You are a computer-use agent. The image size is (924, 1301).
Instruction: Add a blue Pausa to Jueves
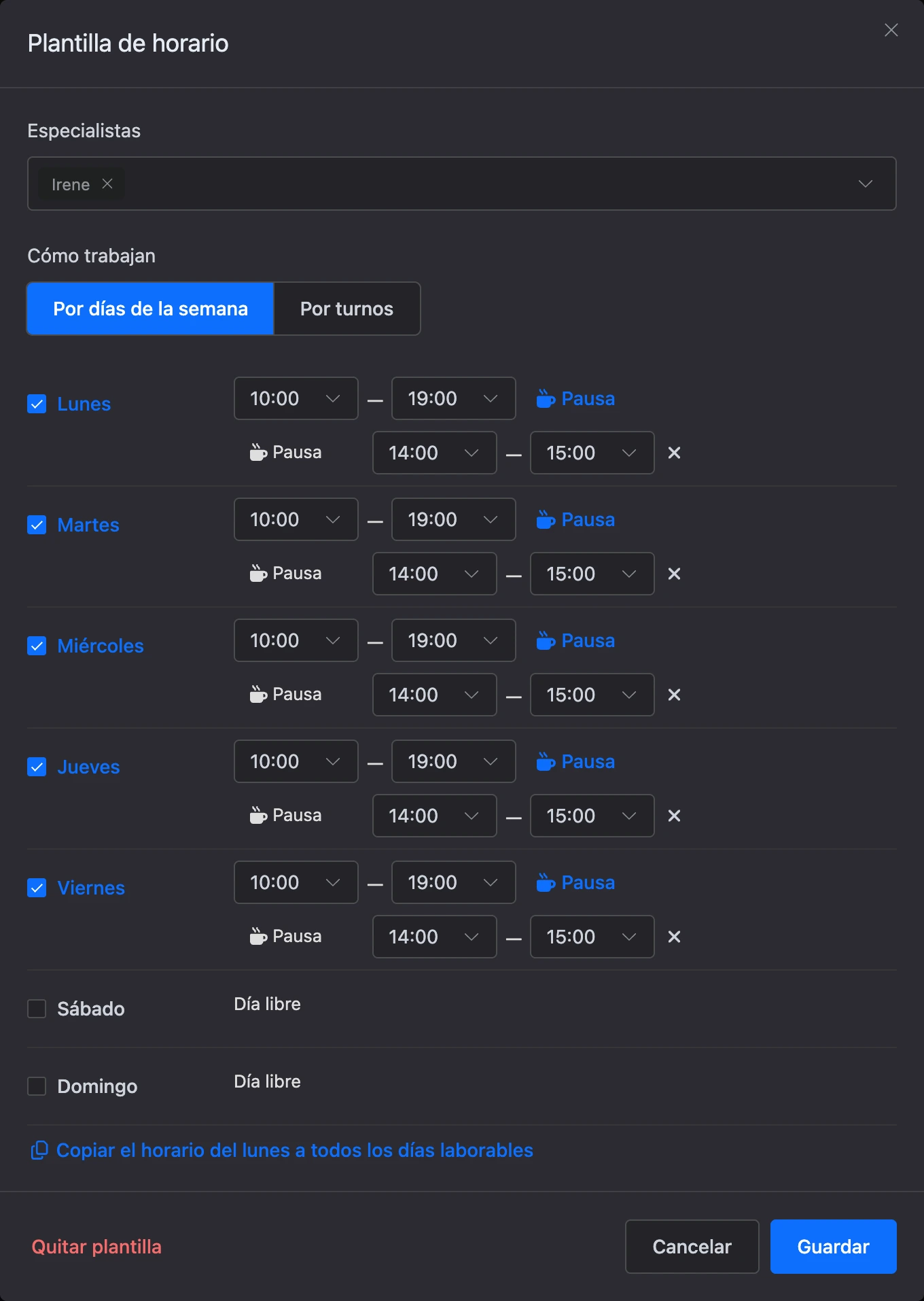pos(575,761)
